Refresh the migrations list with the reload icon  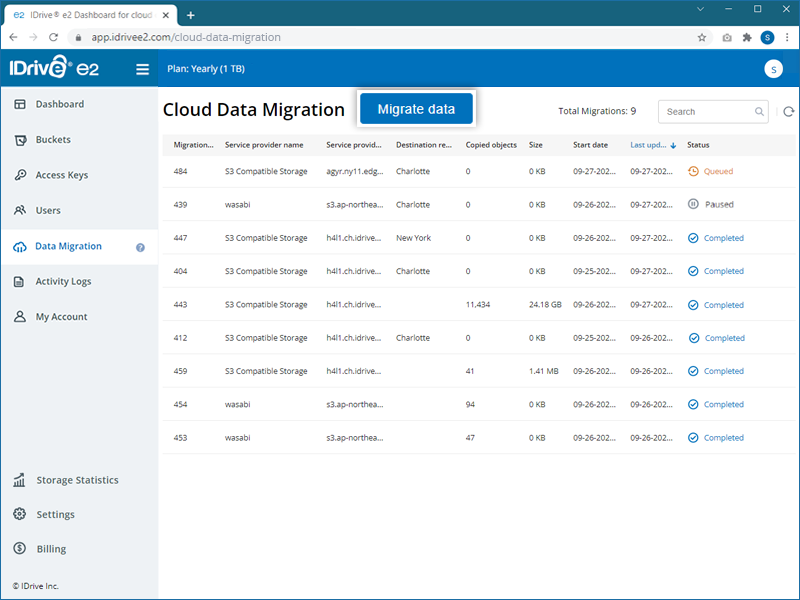click(788, 112)
